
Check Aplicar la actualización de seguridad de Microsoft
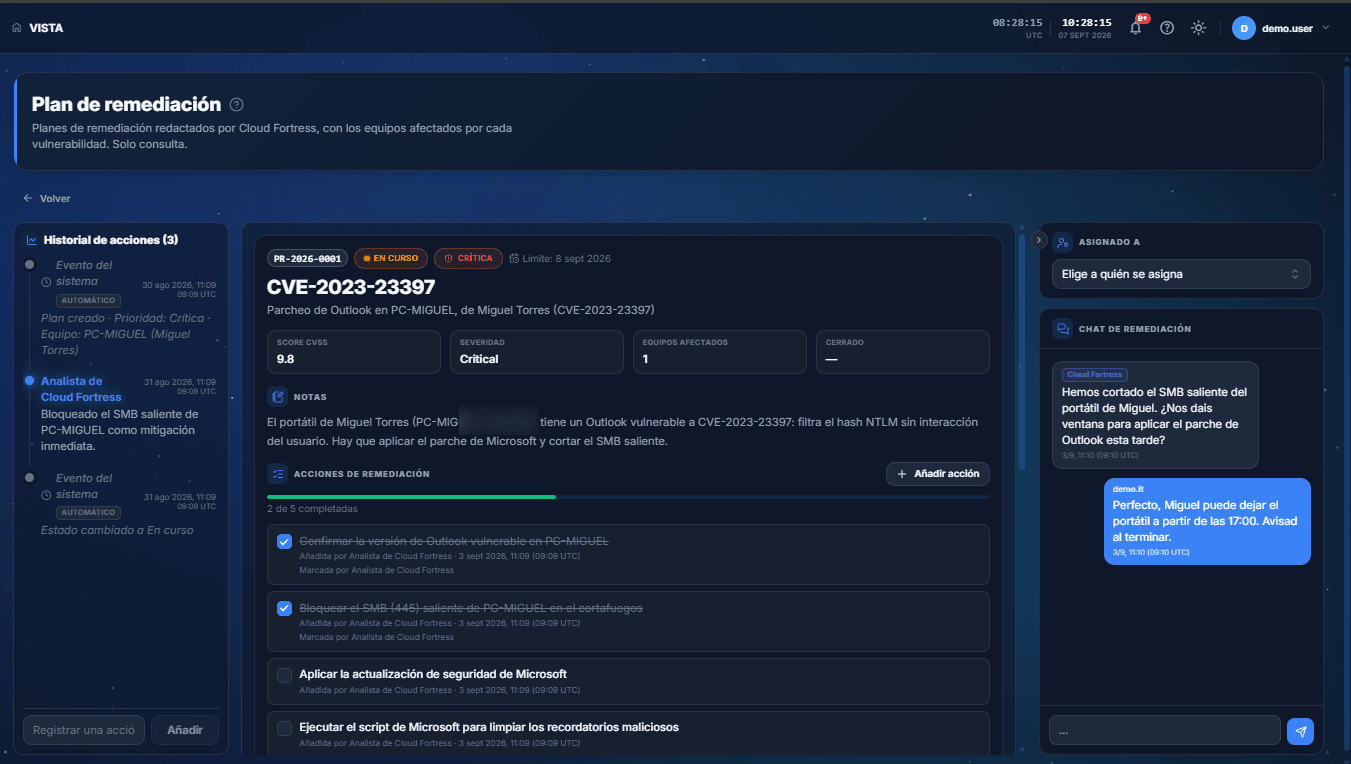click(x=284, y=675)
